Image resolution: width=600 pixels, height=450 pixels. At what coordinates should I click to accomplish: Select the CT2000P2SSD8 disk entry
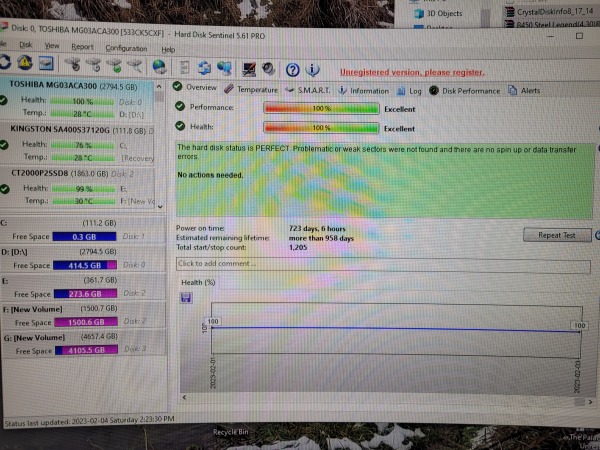pyautogui.click(x=77, y=188)
